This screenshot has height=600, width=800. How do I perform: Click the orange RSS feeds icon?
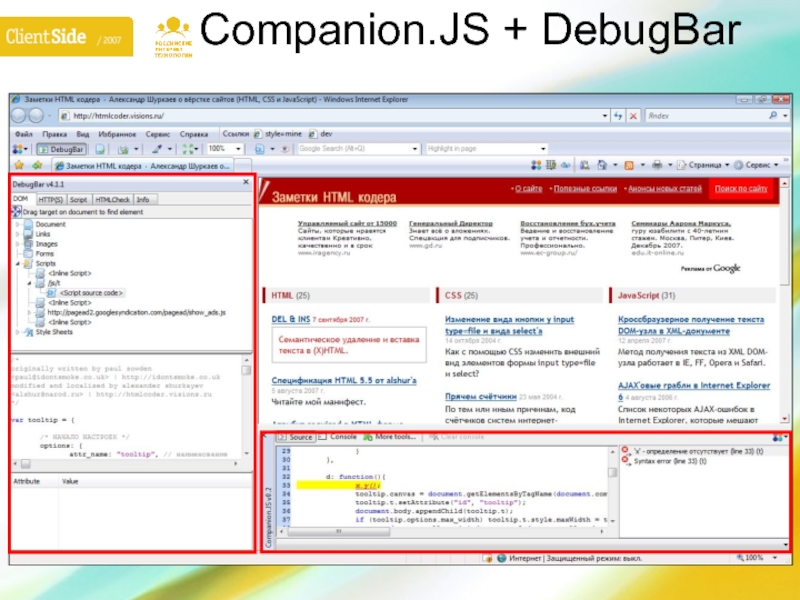tap(629, 165)
